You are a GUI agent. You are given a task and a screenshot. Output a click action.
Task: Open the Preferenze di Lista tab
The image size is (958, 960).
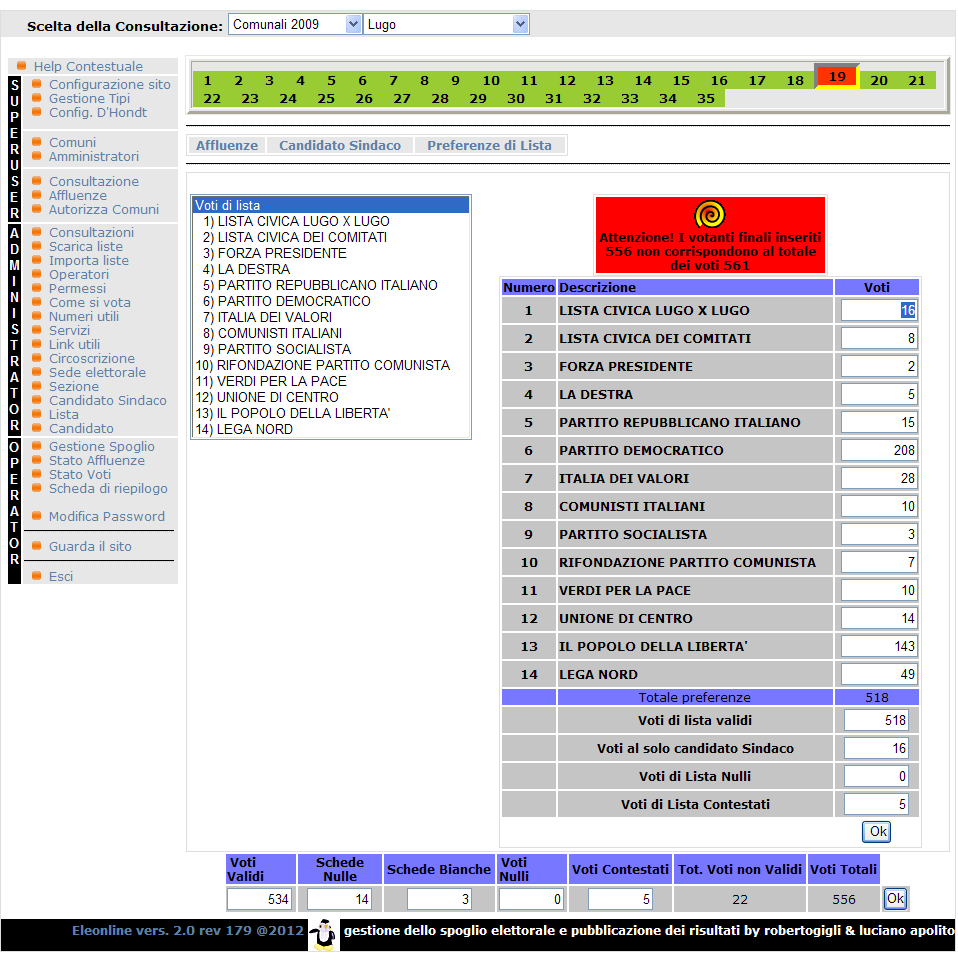pos(489,146)
